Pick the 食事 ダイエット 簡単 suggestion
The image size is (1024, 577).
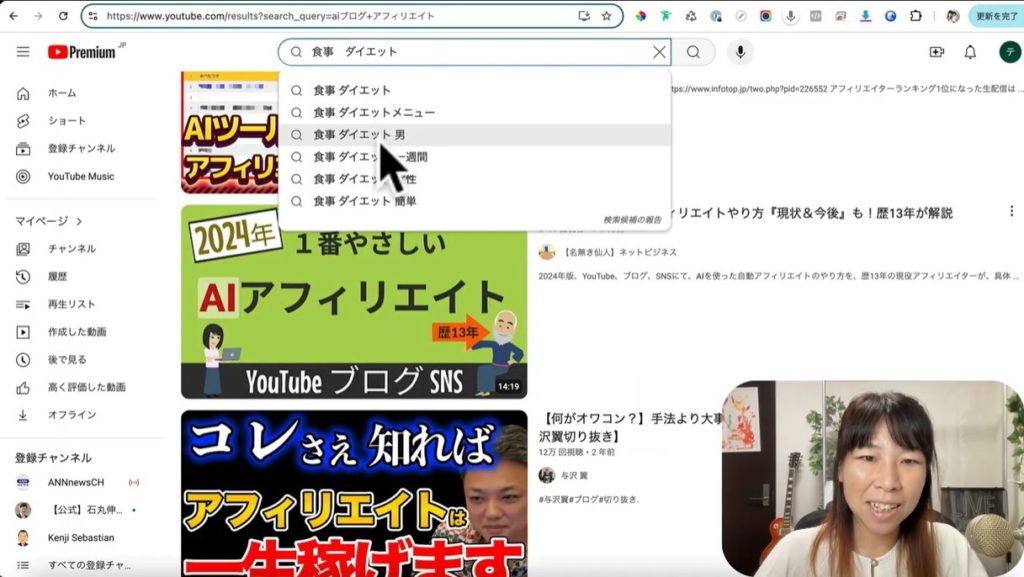point(364,201)
